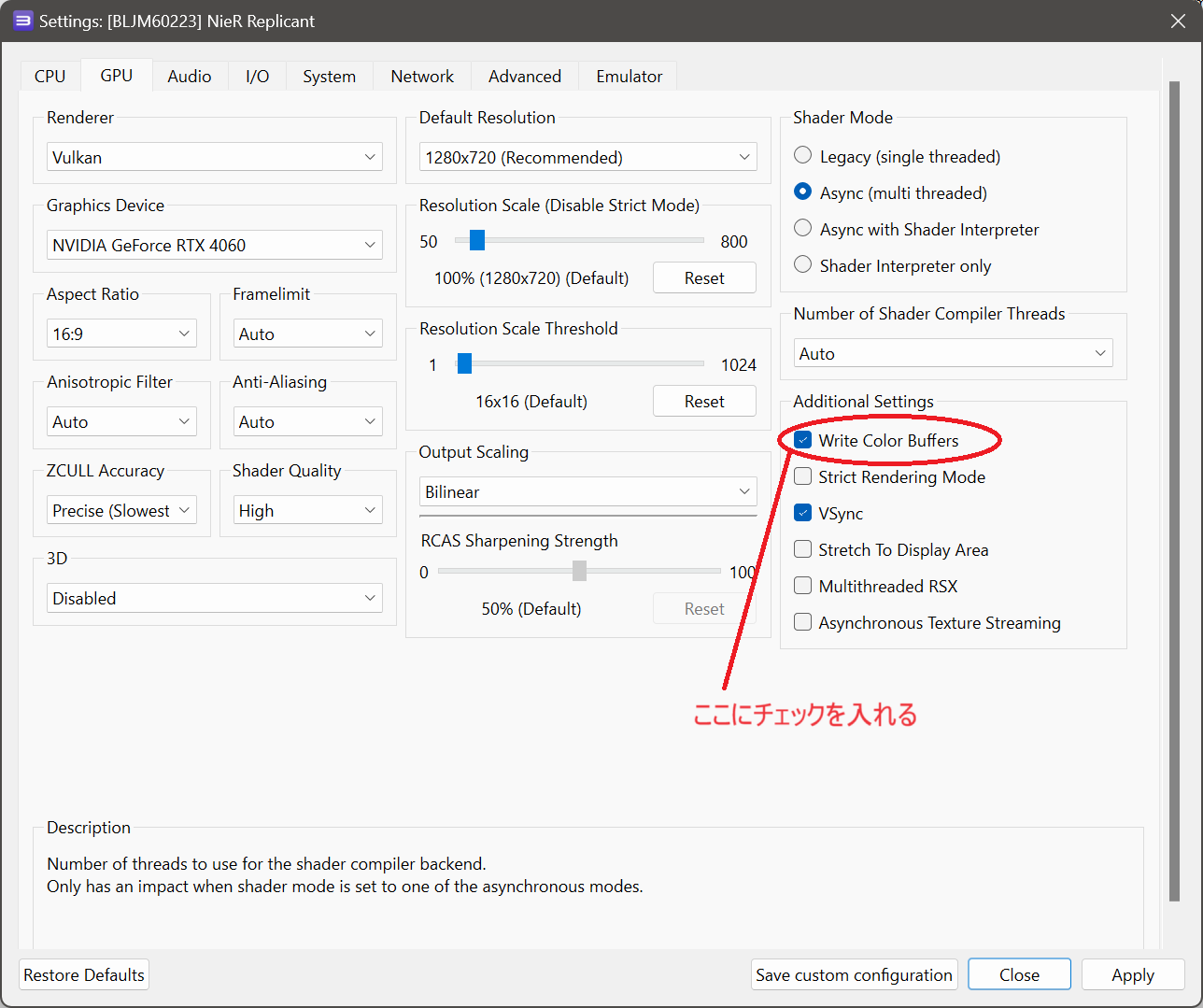
Task: Enable Strict Rendering Mode checkbox
Action: pos(802,476)
